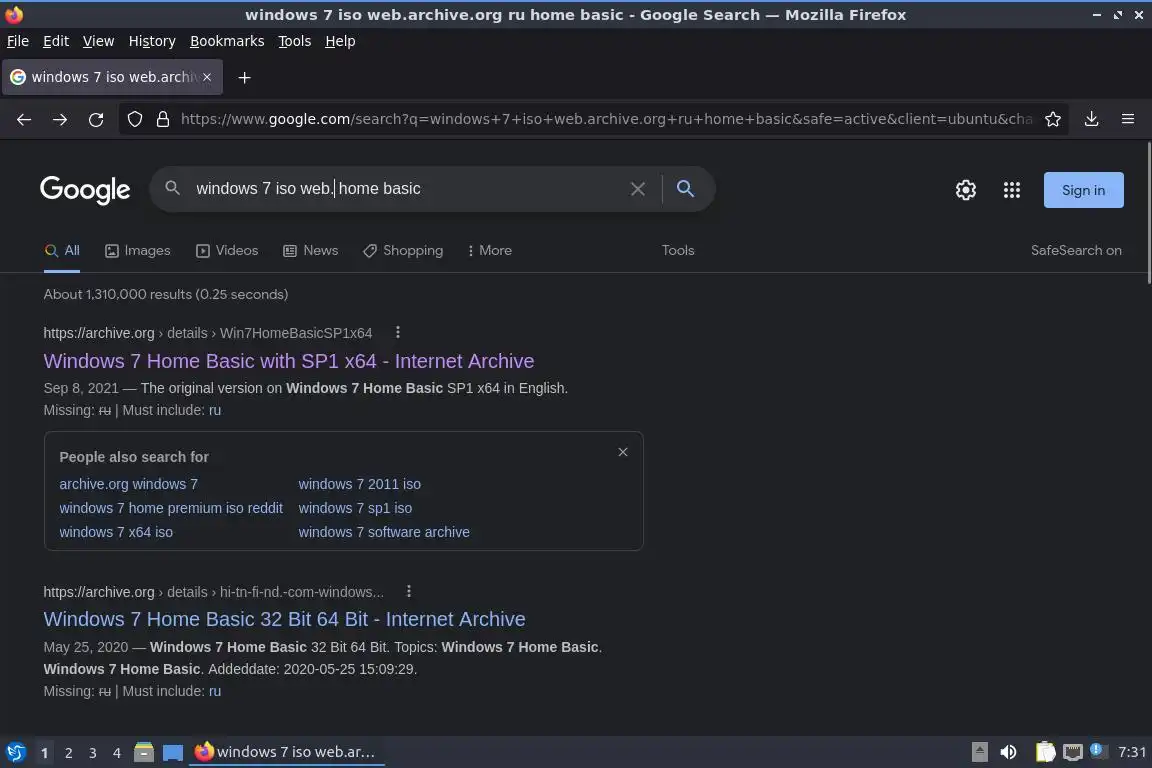Open a new tab with plus button
1152x768 pixels.
pyautogui.click(x=245, y=77)
